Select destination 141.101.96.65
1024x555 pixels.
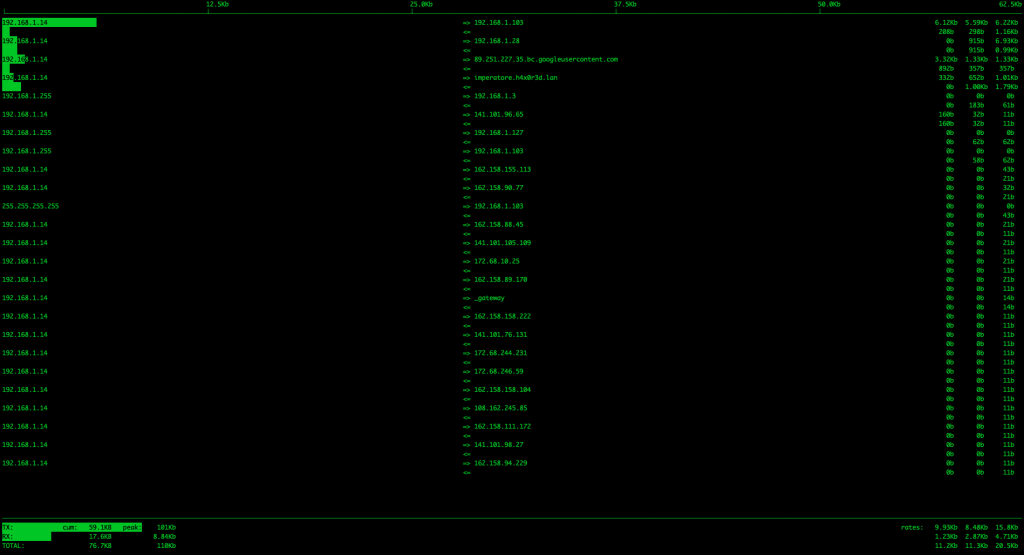(498, 114)
